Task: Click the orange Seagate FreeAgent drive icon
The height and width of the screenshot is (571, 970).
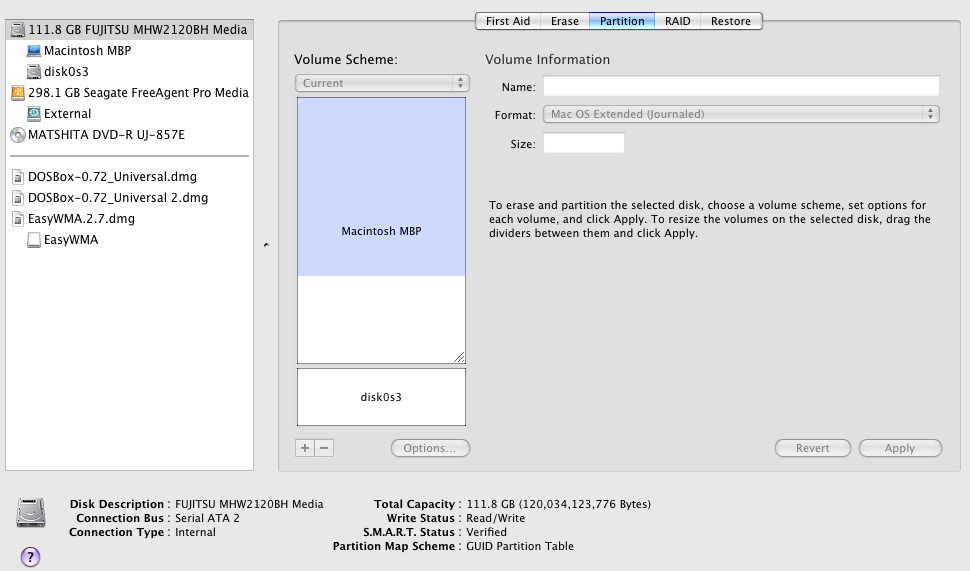Action: (x=18, y=93)
